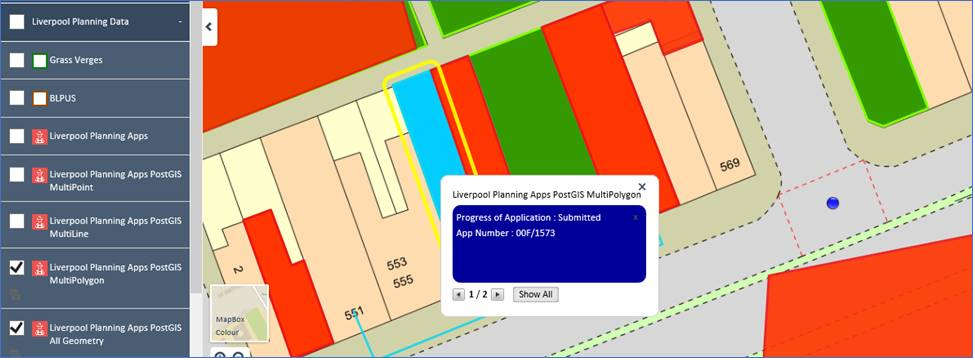The image size is (975, 360).
Task: Click the PostGIS MultiPoint layer icon
Action: [x=40, y=175]
